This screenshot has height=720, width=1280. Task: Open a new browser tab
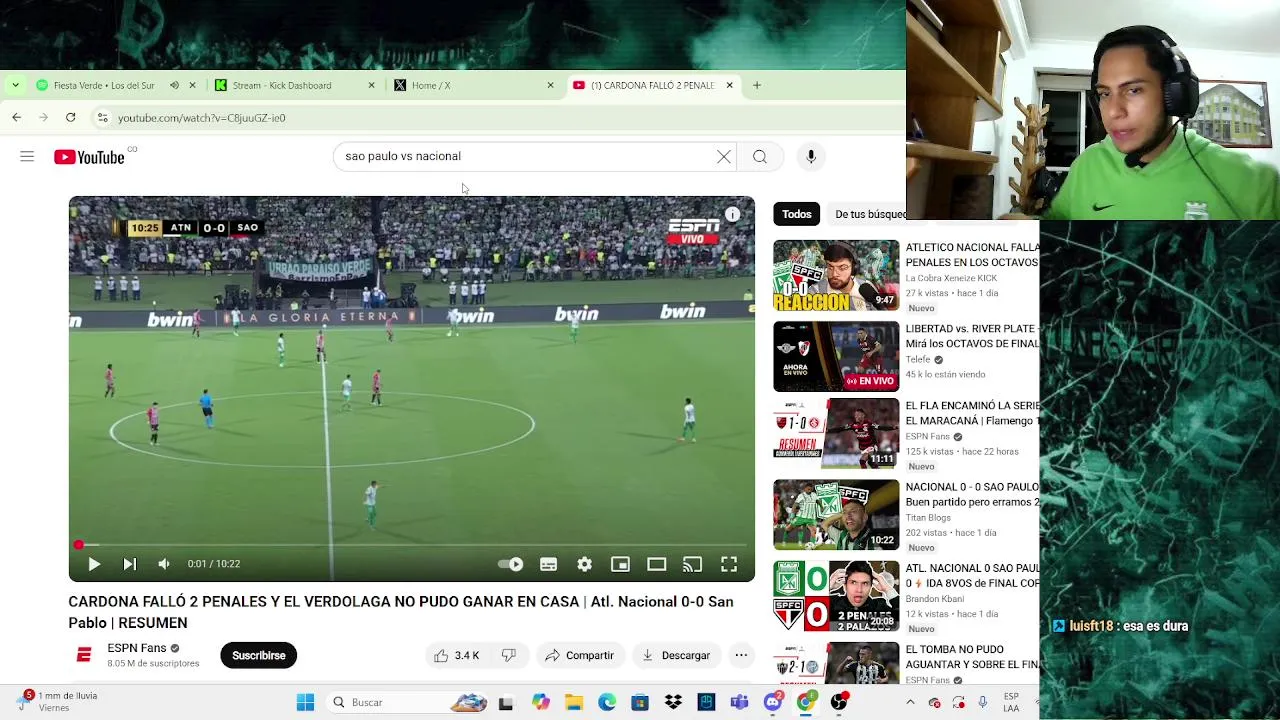pos(757,85)
